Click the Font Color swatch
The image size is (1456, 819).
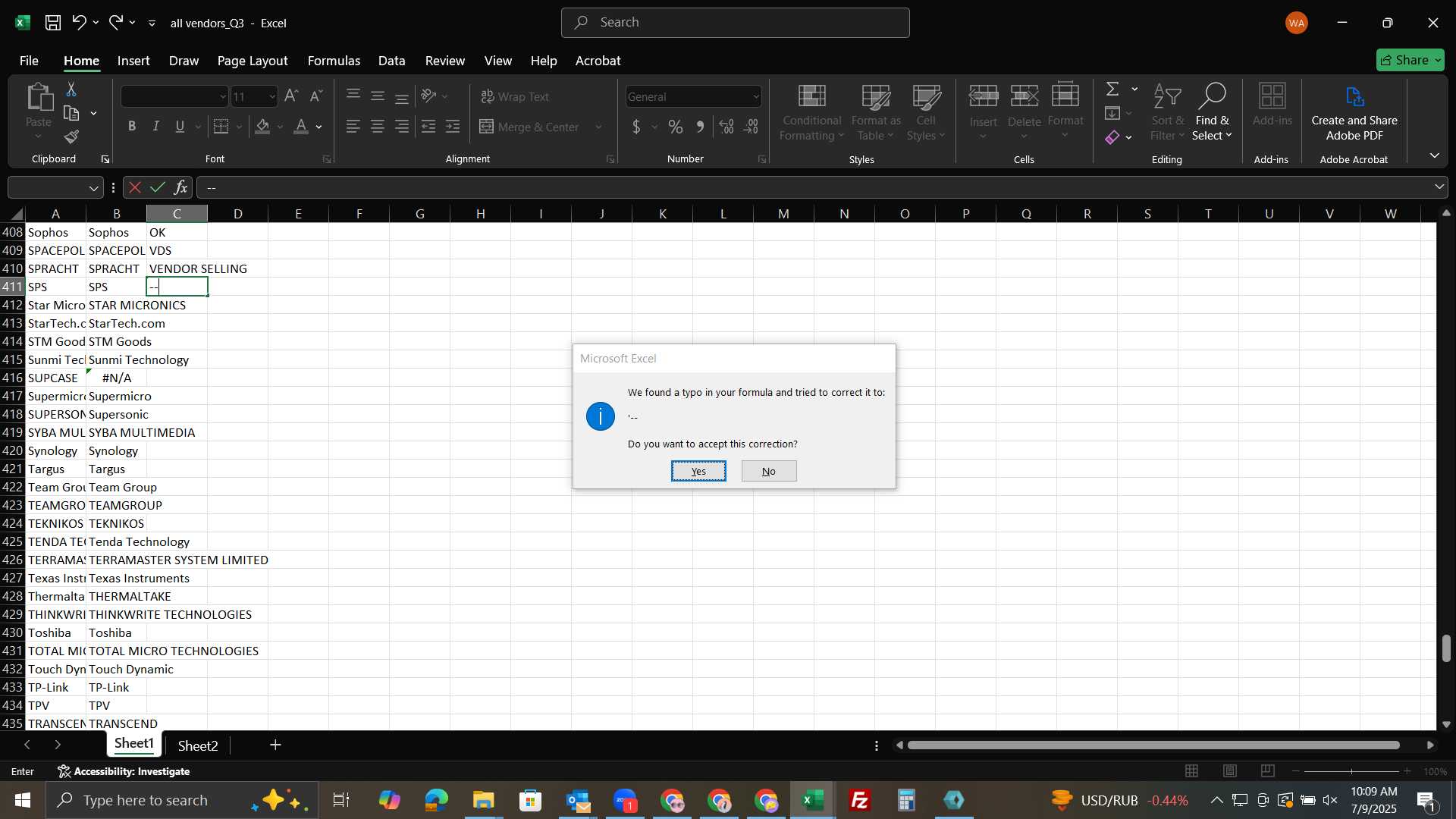pos(301,127)
